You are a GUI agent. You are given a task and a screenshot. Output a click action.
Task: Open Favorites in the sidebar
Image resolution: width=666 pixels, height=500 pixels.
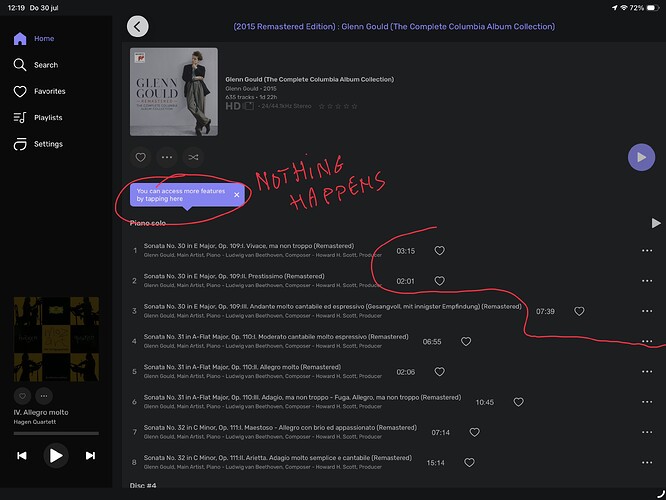click(40, 91)
